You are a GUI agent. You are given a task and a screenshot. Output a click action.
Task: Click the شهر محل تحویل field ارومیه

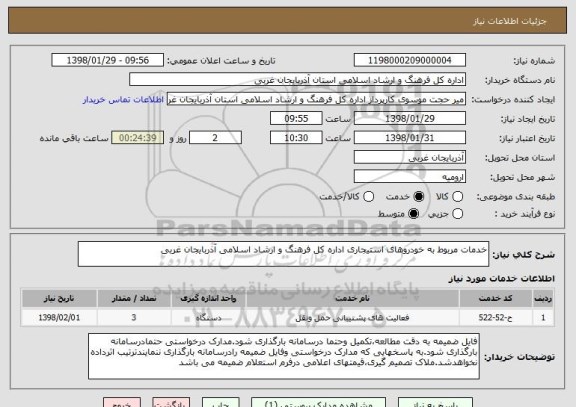click(x=410, y=177)
